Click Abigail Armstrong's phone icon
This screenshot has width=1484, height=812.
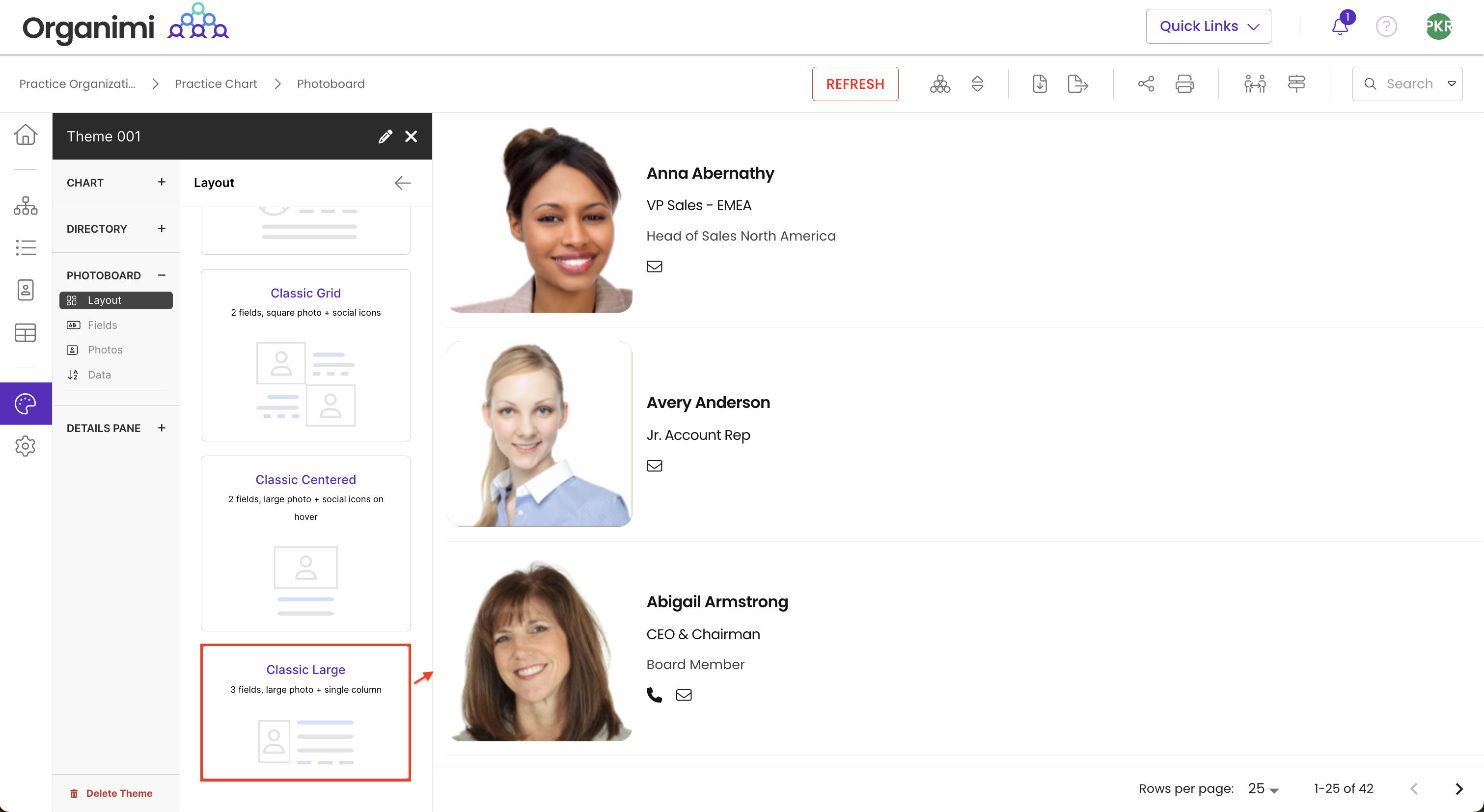click(x=654, y=695)
